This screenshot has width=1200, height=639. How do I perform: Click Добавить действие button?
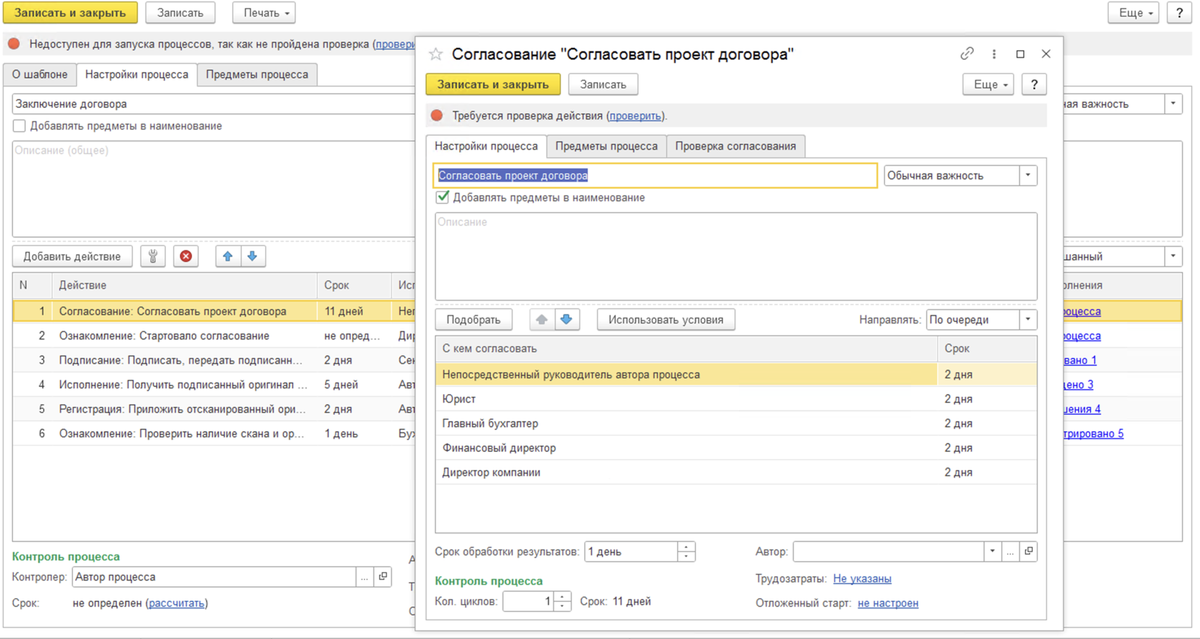72,256
